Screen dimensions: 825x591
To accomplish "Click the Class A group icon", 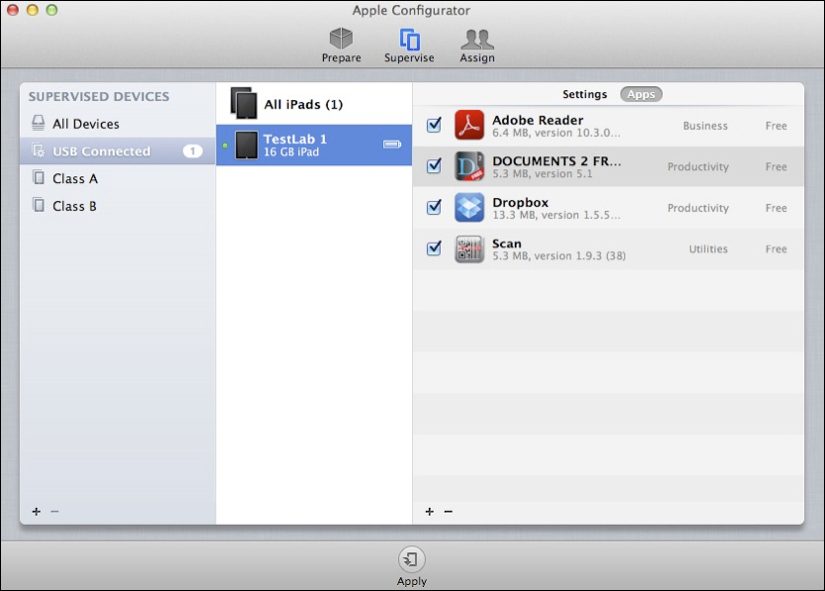I will tap(38, 177).
